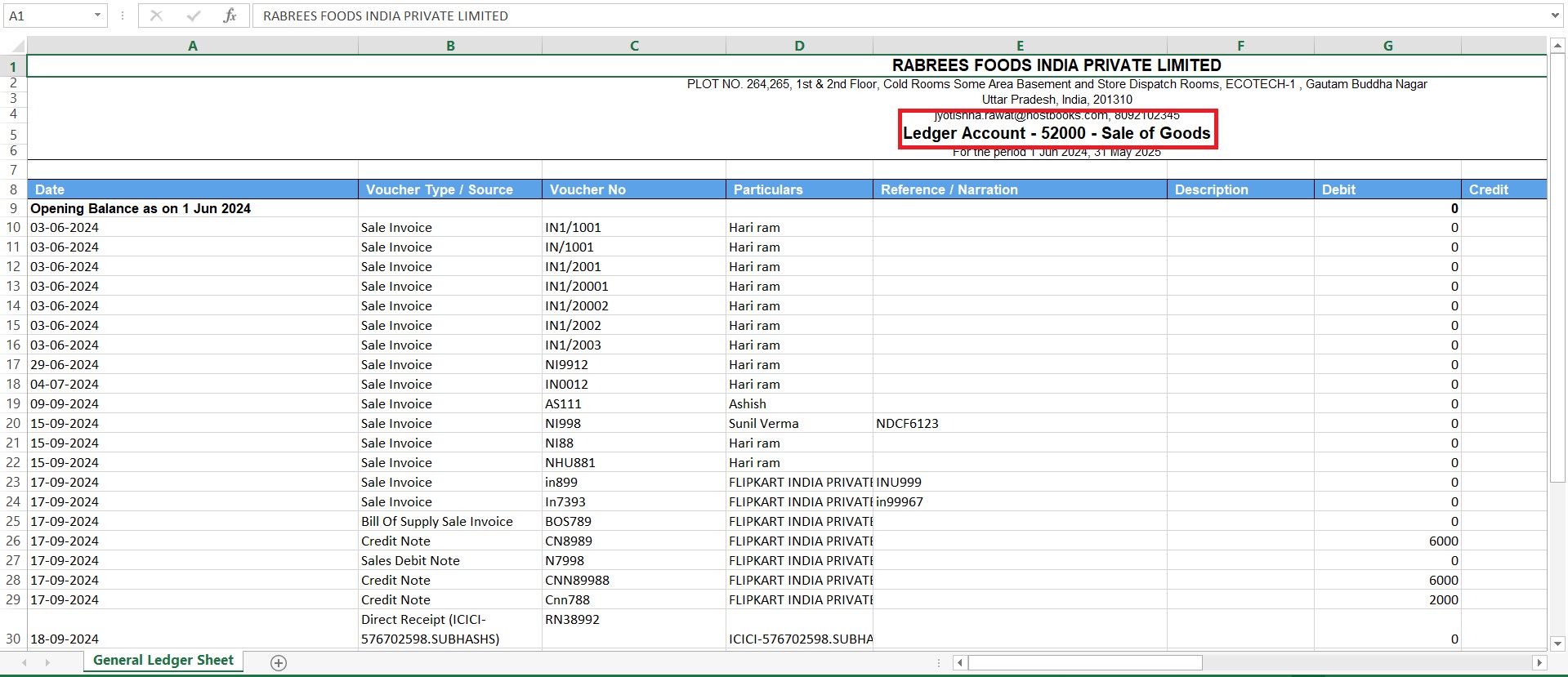The width and height of the screenshot is (1568, 677).
Task: Select reference cell NDCF6123
Action: 1020,423
